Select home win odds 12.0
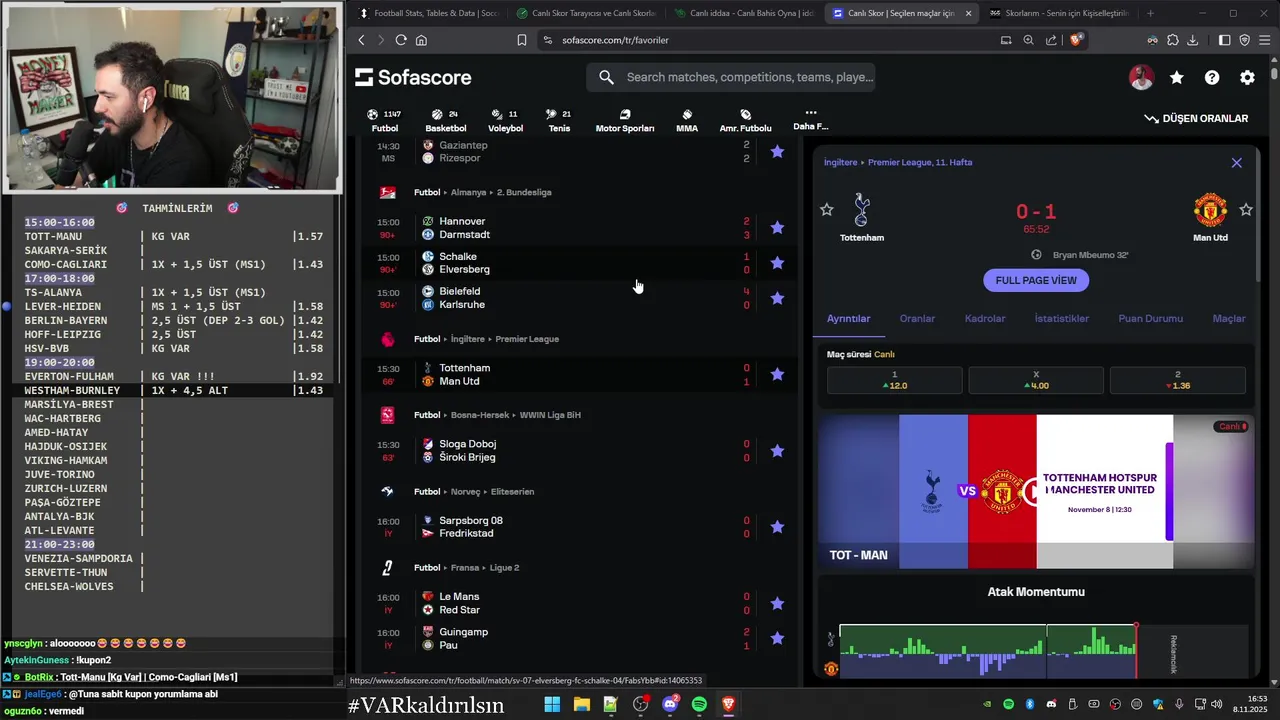 [x=895, y=380]
